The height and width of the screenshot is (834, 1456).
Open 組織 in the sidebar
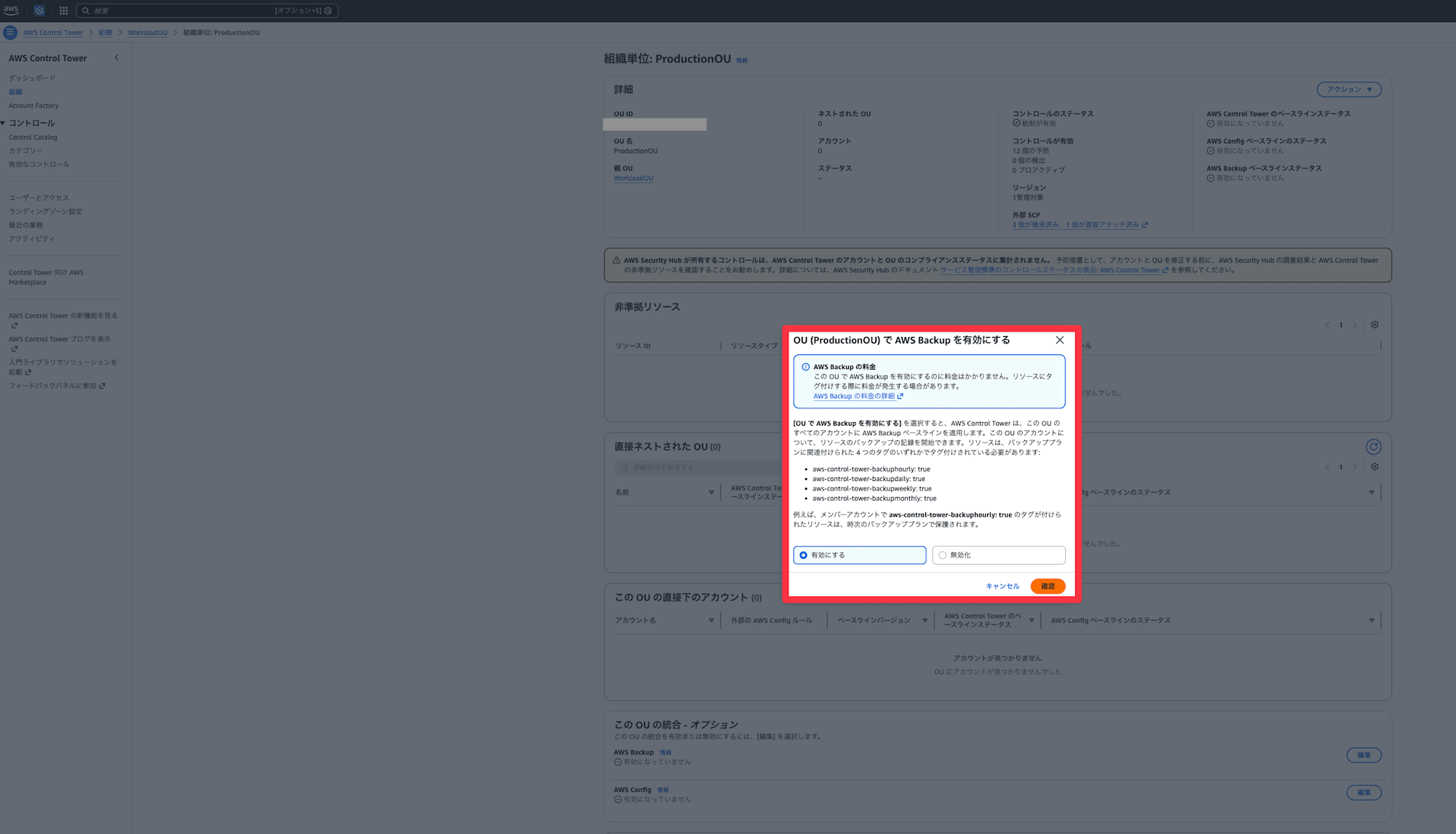(x=15, y=92)
